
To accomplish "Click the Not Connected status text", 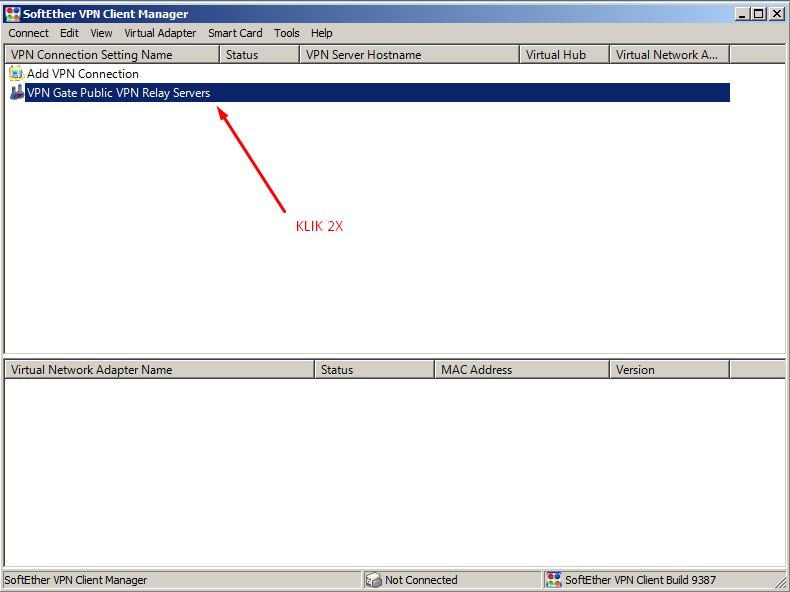I will pos(421,580).
